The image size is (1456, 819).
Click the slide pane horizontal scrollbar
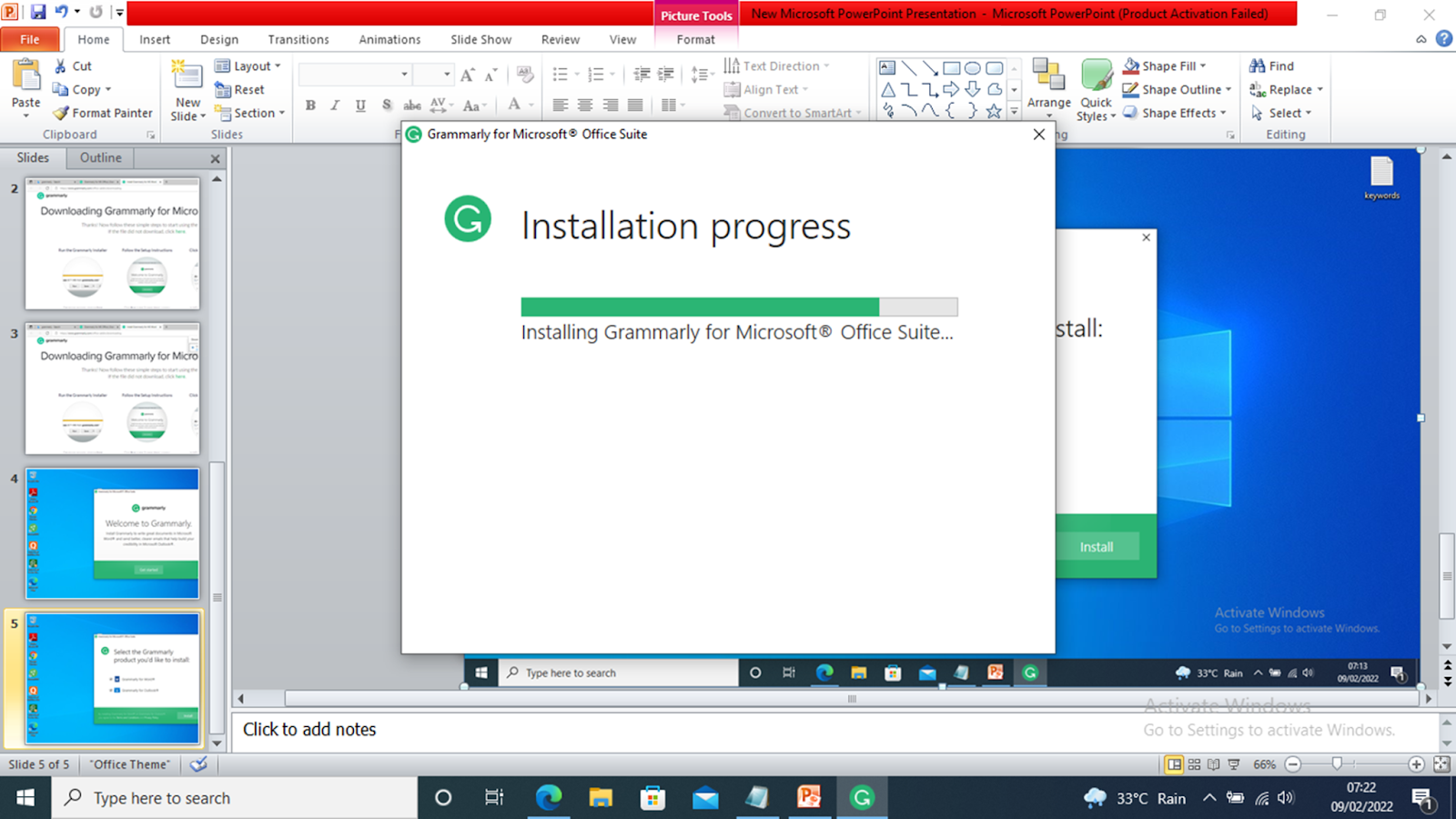(852, 699)
